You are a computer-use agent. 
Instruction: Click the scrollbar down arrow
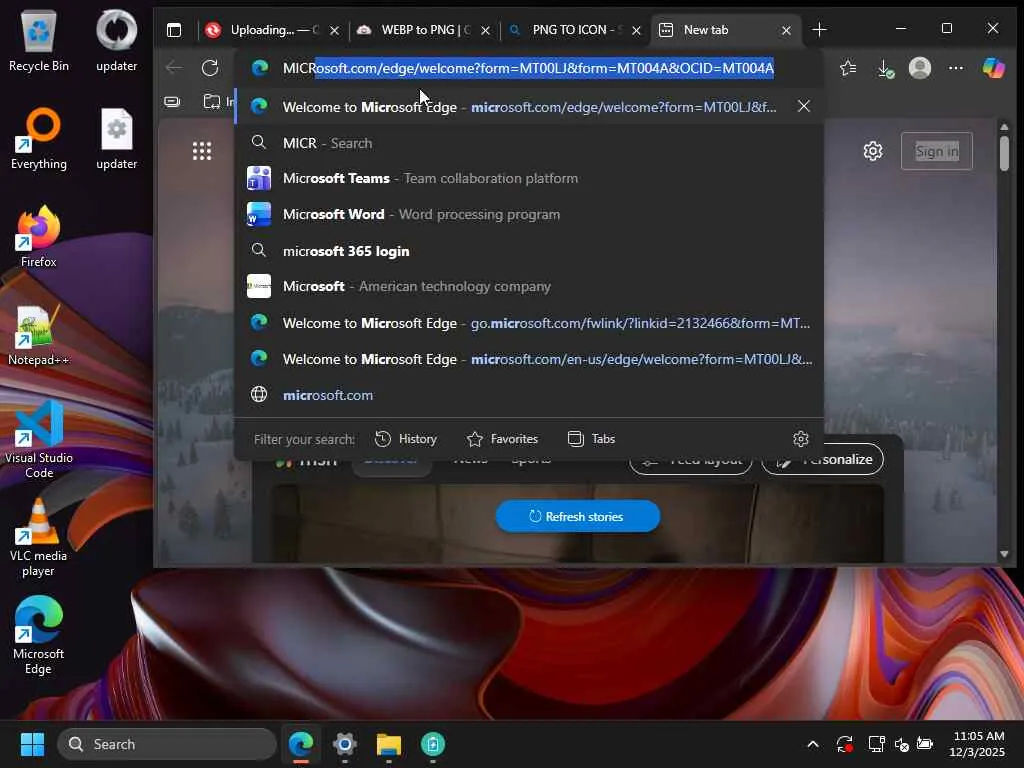coord(1004,554)
